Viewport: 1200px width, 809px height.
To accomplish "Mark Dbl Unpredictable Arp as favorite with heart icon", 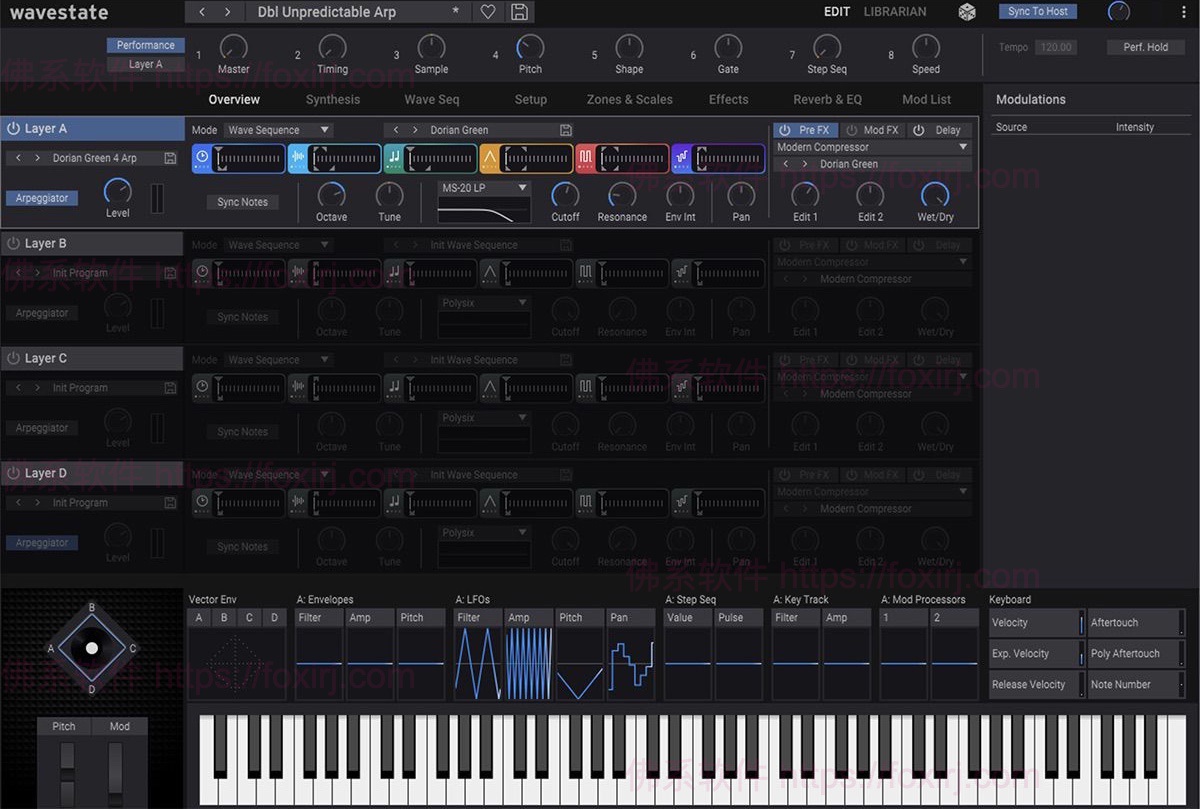I will point(487,12).
